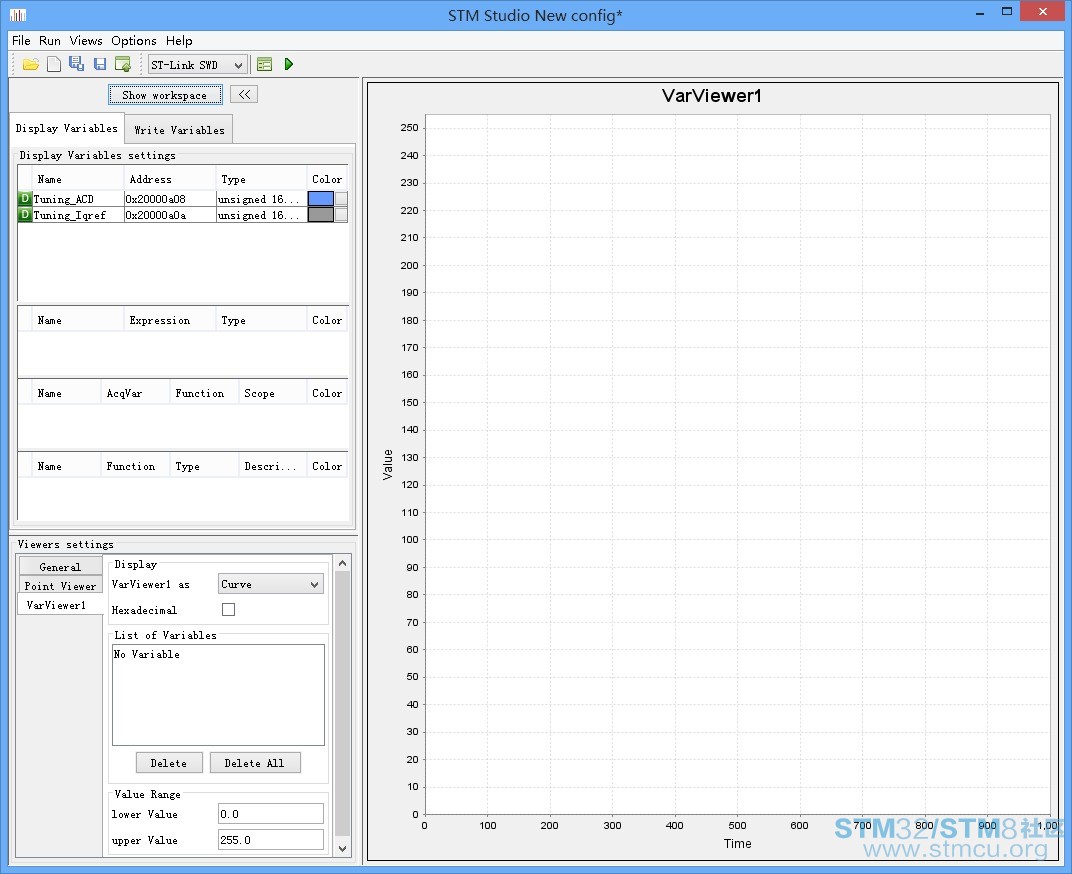Viewport: 1072px width, 874px height.
Task: Click the green D icon beside Tuning_Iqref
Action: point(25,215)
